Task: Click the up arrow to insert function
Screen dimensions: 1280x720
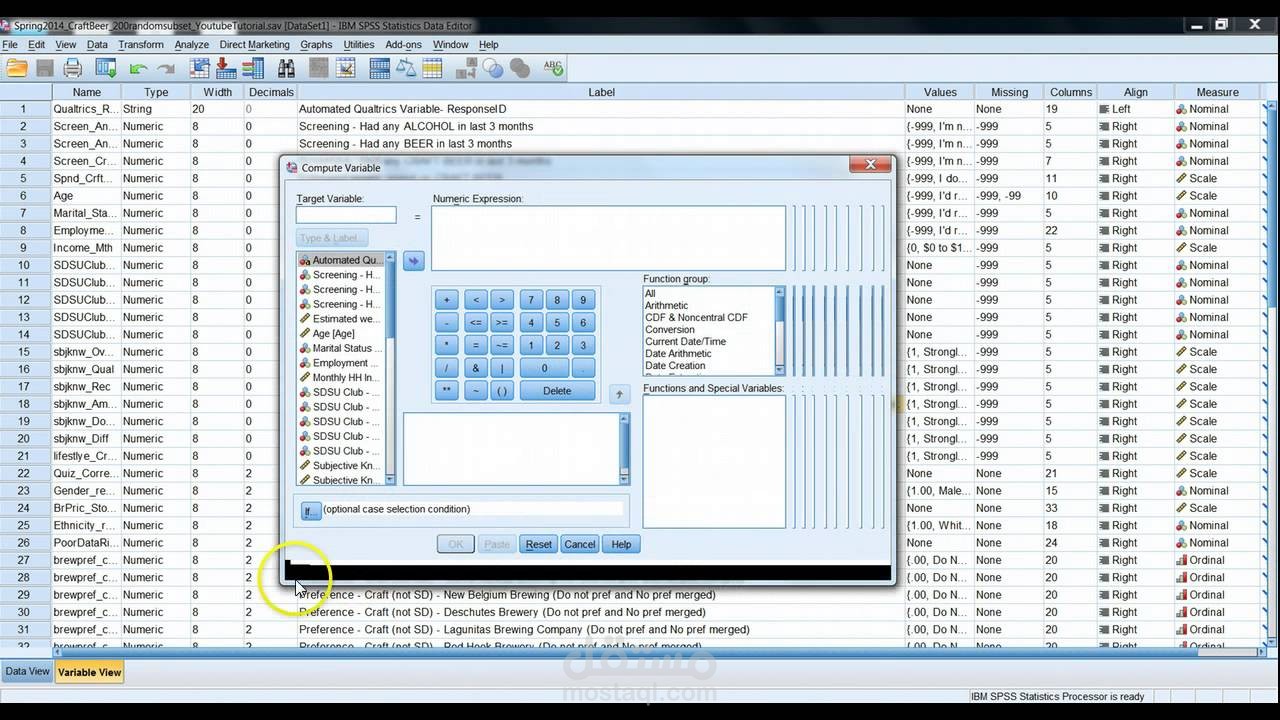Action: click(619, 394)
